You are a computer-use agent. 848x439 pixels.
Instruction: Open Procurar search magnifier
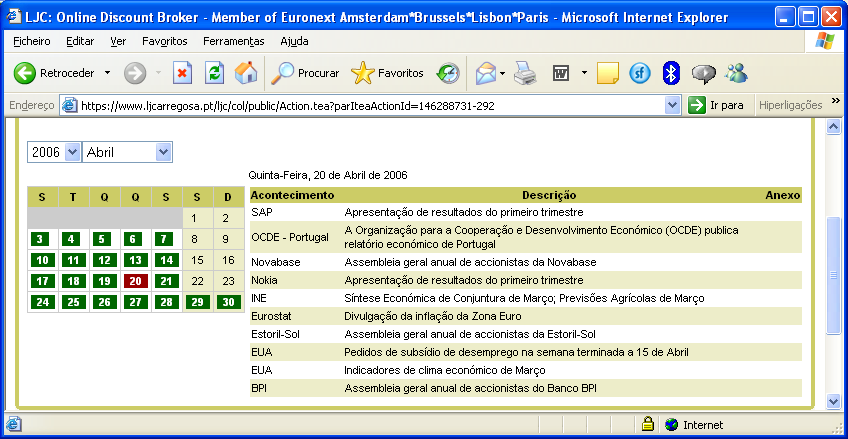pos(282,73)
